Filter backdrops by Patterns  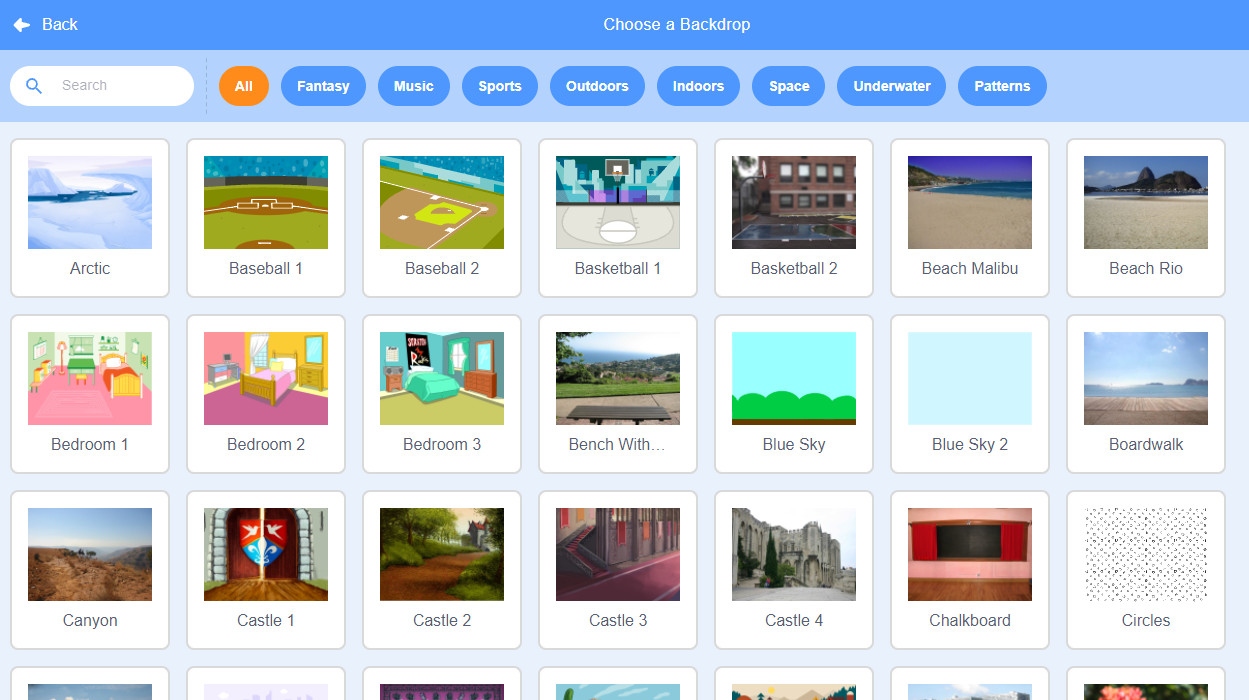(1002, 86)
